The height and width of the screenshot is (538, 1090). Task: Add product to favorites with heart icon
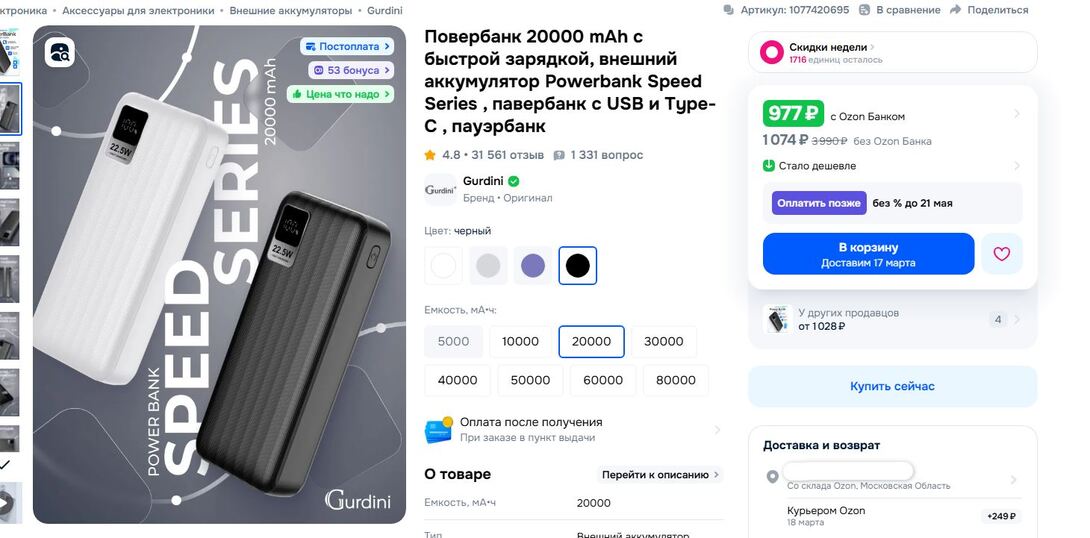[x=1002, y=254]
